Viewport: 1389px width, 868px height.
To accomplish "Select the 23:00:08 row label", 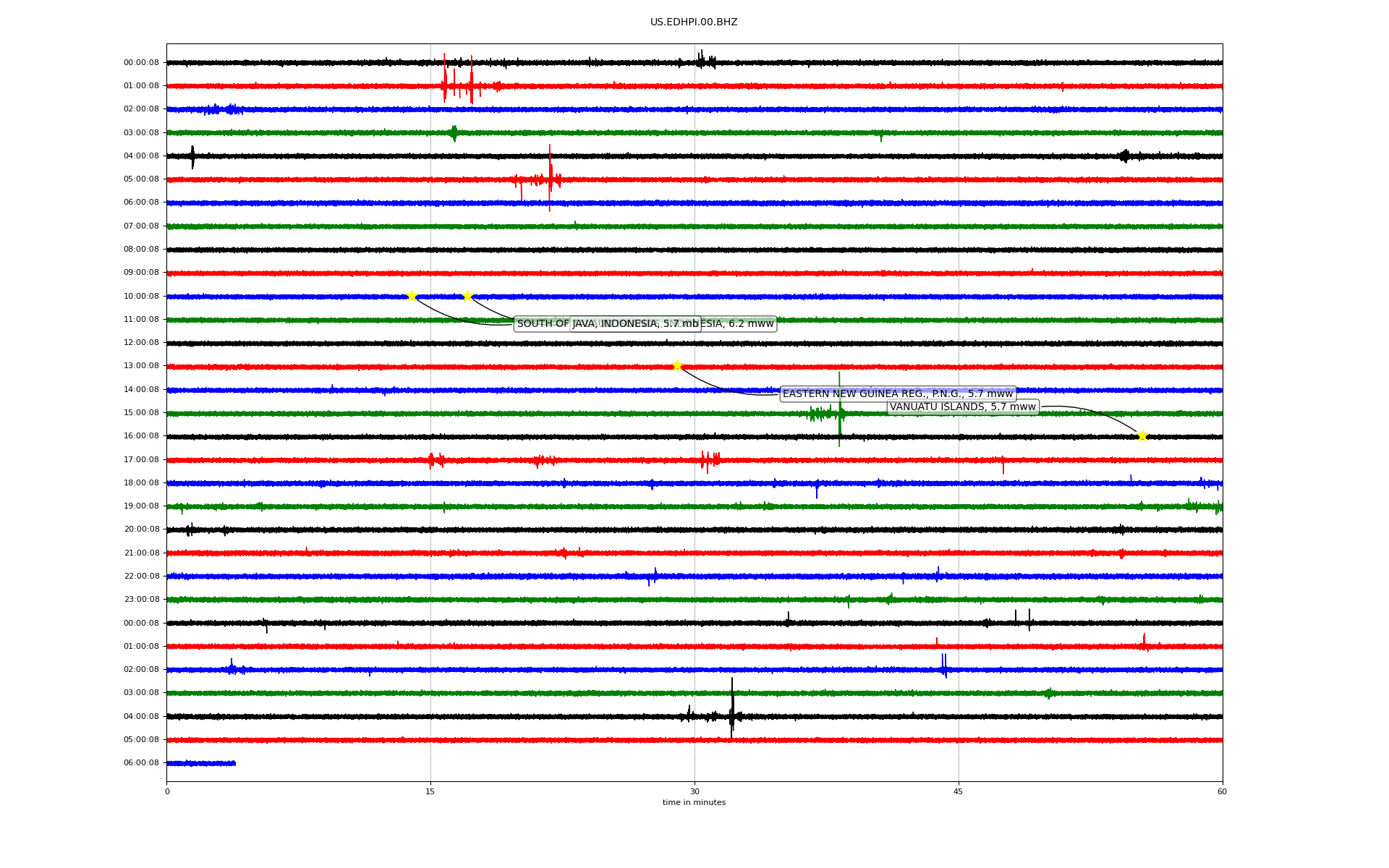I will [141, 600].
